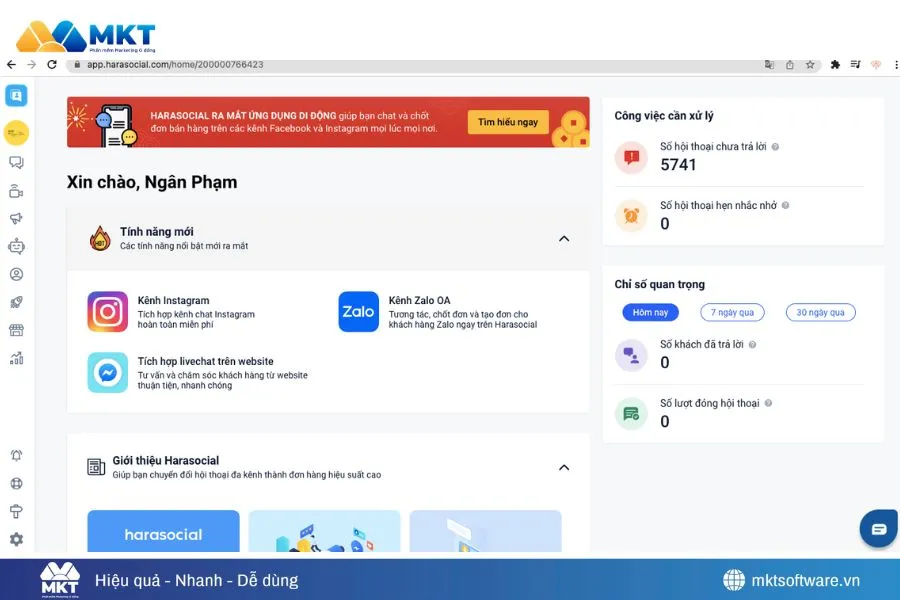The width and height of the screenshot is (900, 600).
Task: Collapse the Tính năng mới section
Action: [564, 238]
